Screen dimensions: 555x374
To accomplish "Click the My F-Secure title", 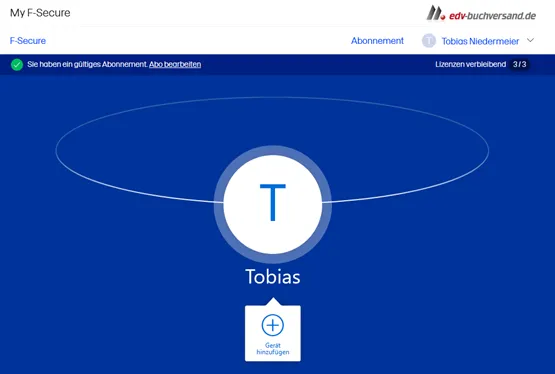I will pyautogui.click(x=40, y=13).
